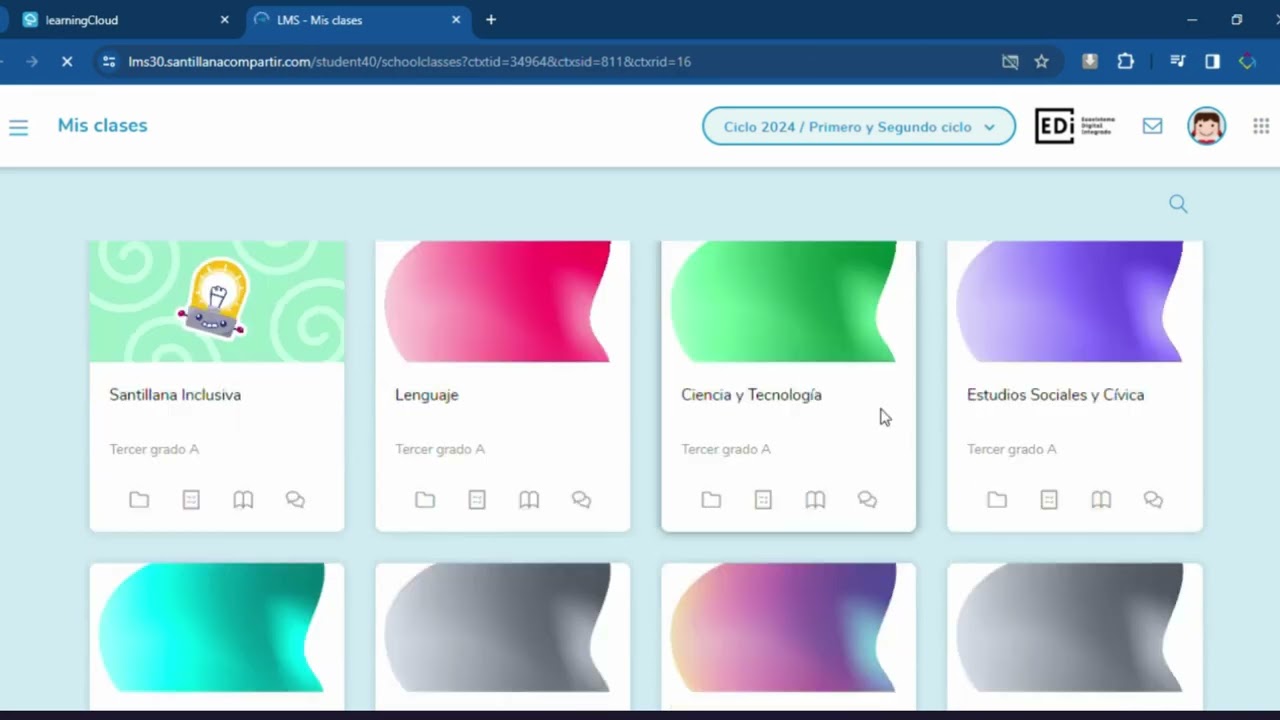Bookmark this page with the star icon
The height and width of the screenshot is (720, 1280).
click(1041, 62)
